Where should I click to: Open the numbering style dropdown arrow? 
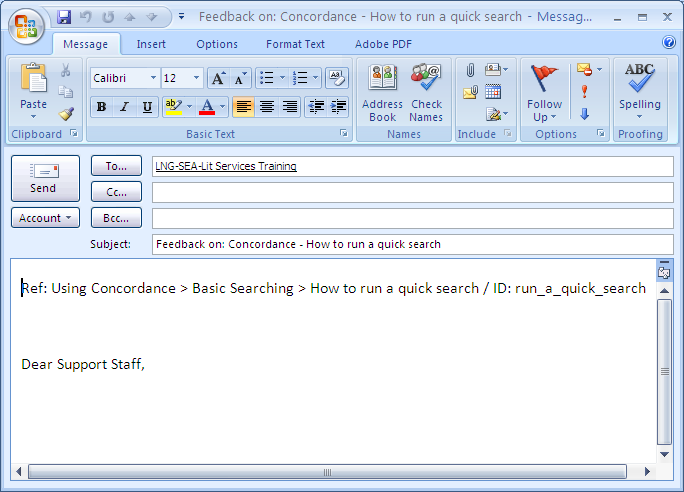[315, 78]
